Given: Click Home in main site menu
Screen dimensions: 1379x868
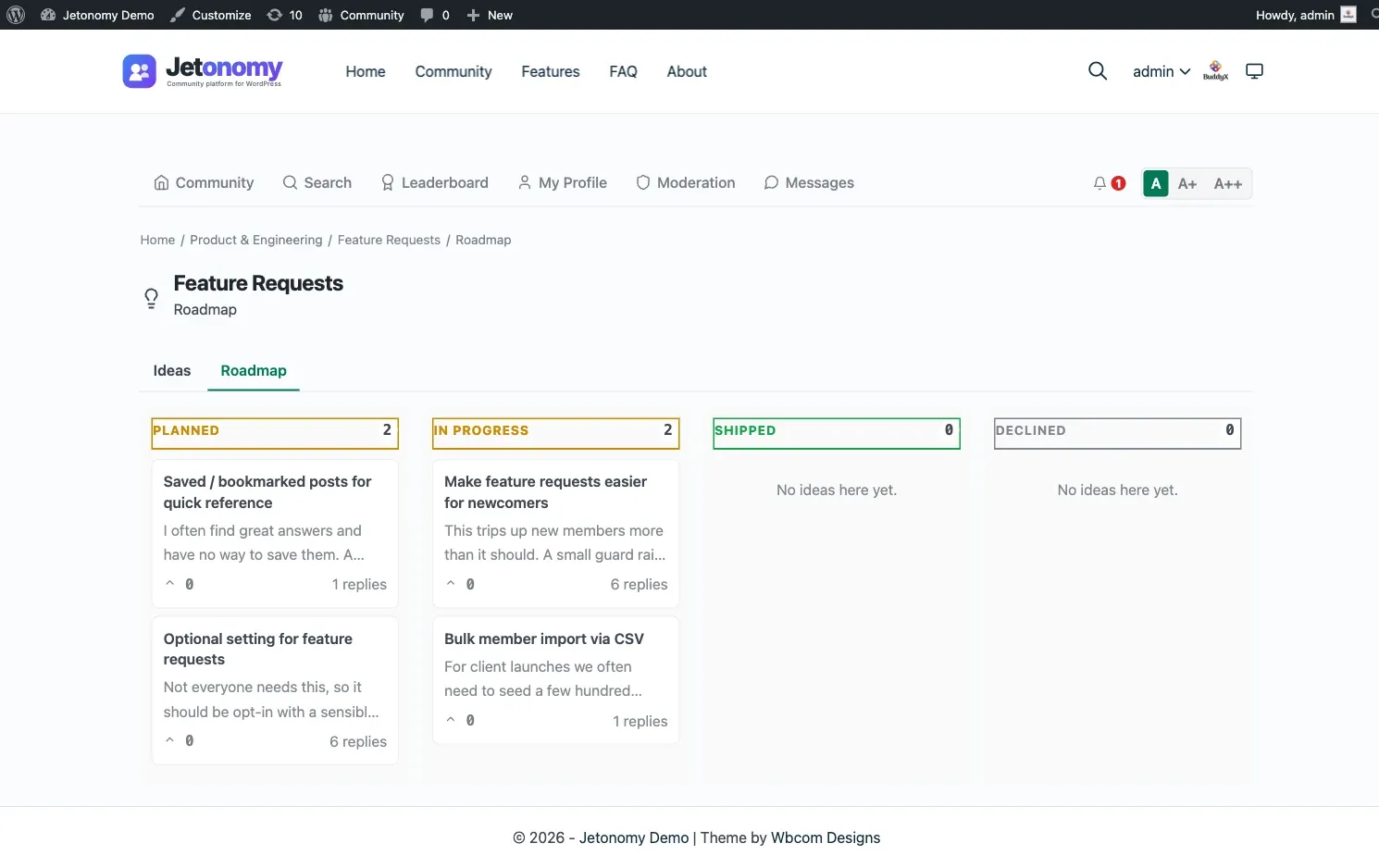Looking at the screenshot, I should 366,71.
